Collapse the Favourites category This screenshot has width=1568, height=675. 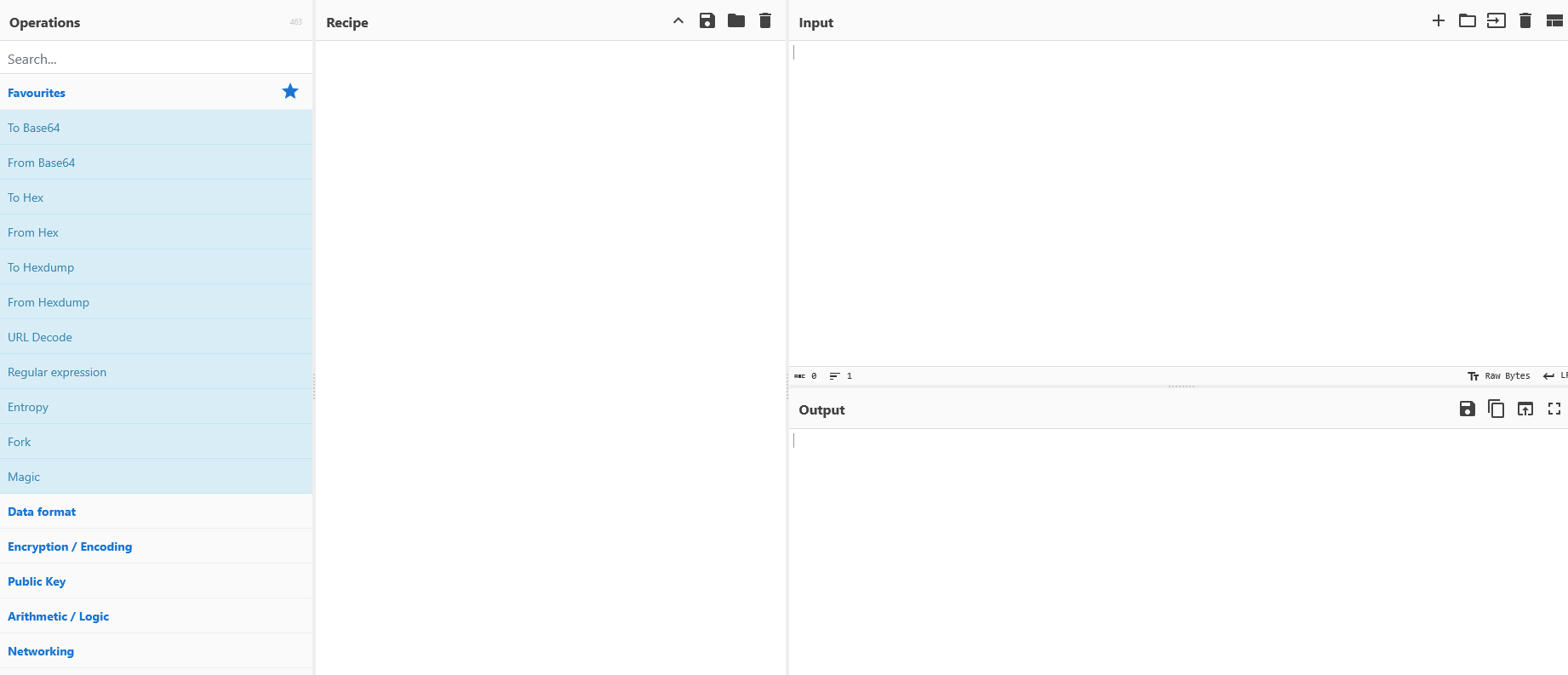(37, 93)
